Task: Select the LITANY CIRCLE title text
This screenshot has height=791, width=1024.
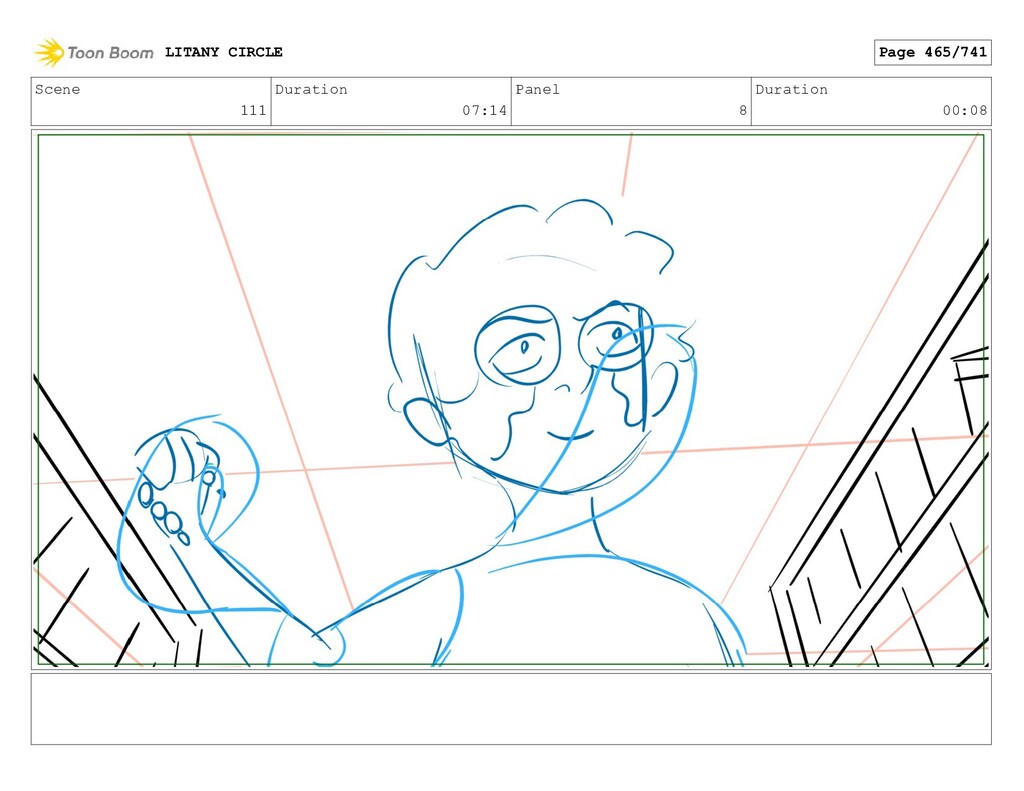Action: [x=223, y=52]
